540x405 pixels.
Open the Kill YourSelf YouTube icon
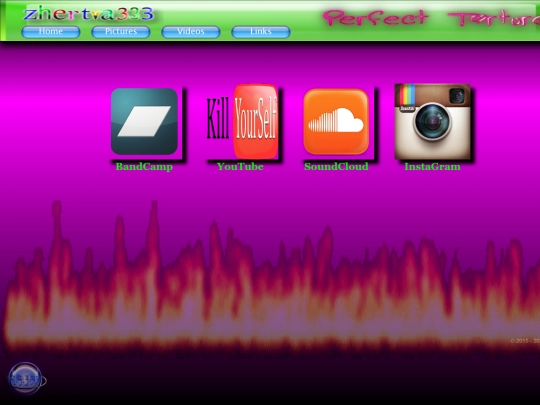point(241,121)
